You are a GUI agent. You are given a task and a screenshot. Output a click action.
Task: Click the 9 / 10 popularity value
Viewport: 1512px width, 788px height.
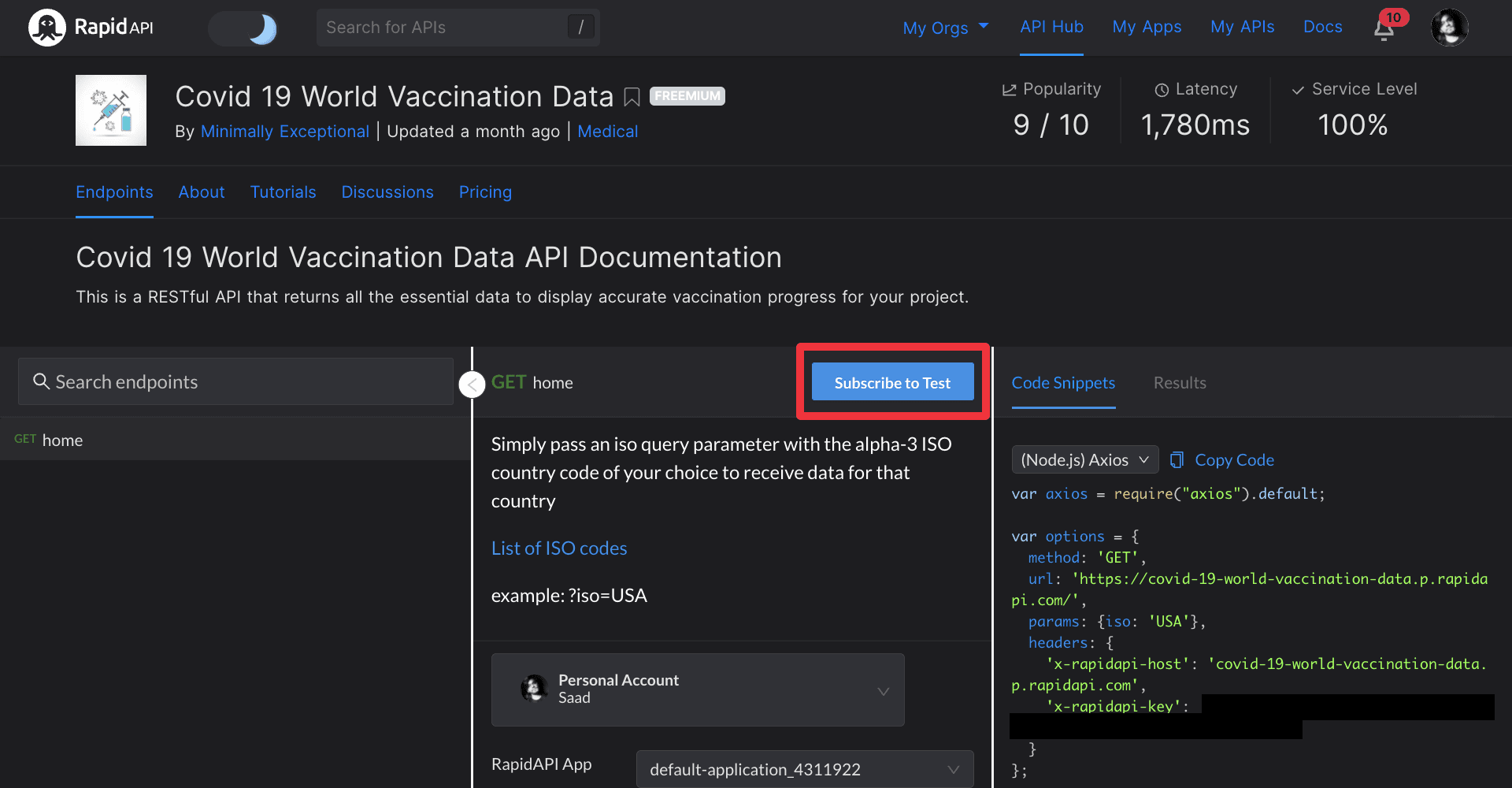(1051, 125)
